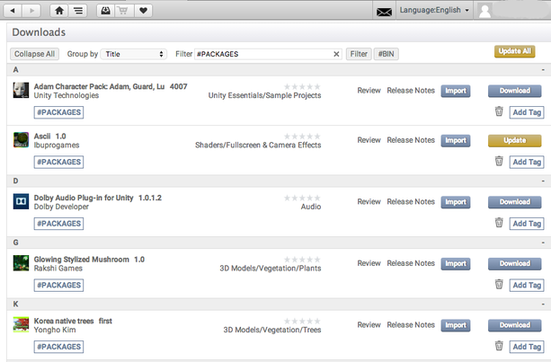Delete Dolby Audio Plug-in with trash icon
Image resolution: width=551 pixels, height=362 pixels.
pos(499,222)
